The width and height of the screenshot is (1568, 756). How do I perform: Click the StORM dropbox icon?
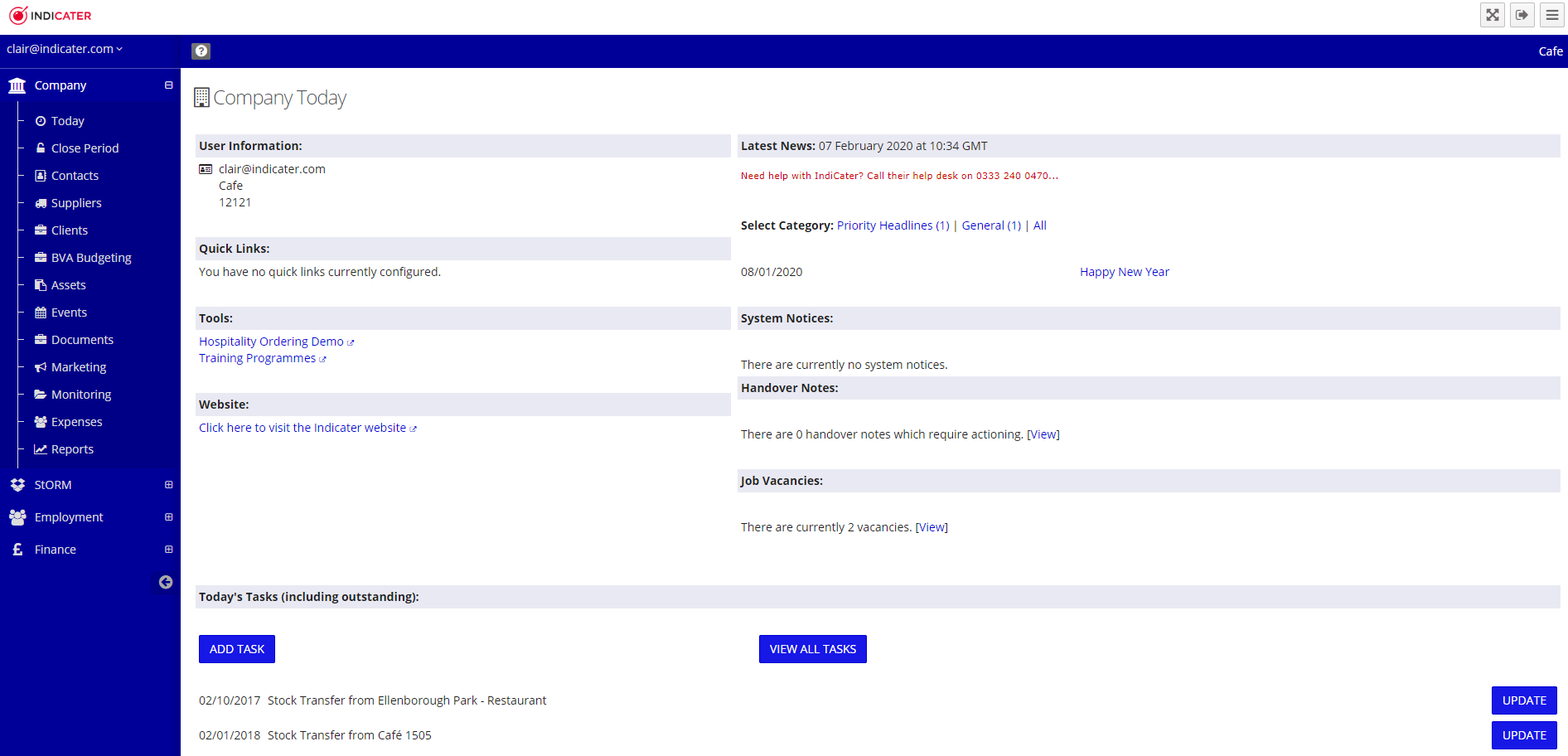click(17, 485)
